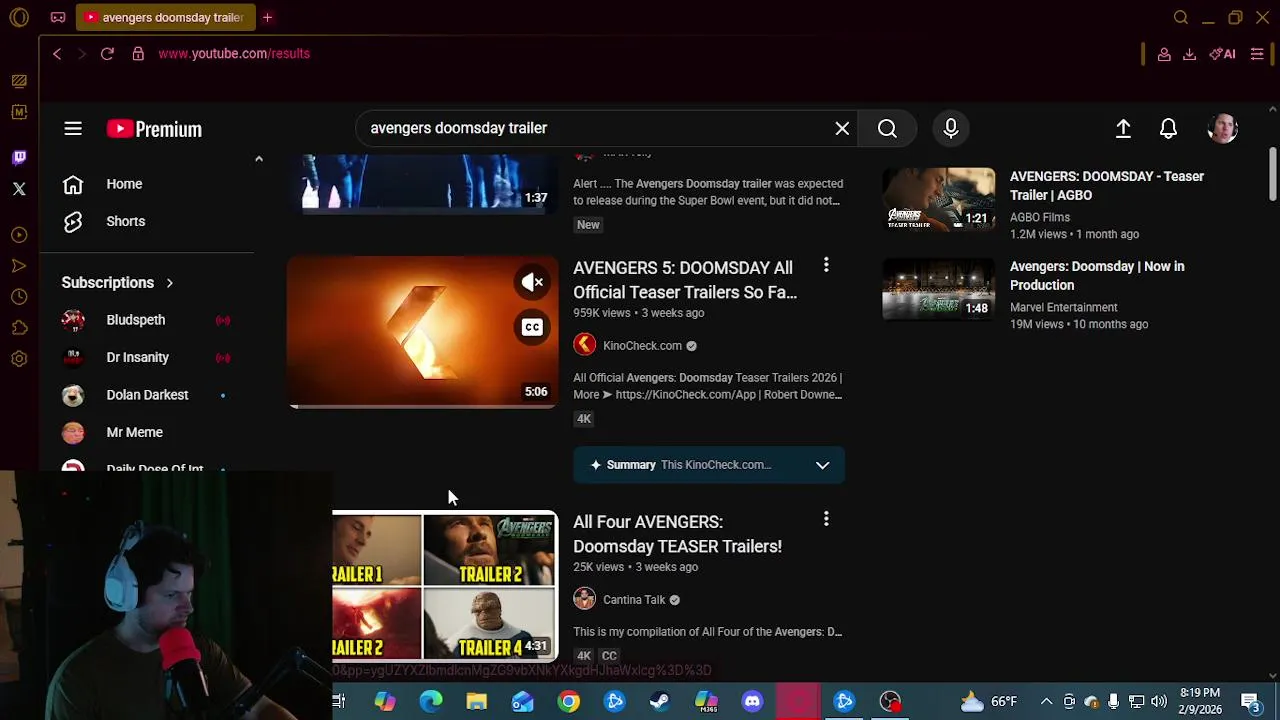
Task: Open GX Corner controller icon
Action: (58, 17)
